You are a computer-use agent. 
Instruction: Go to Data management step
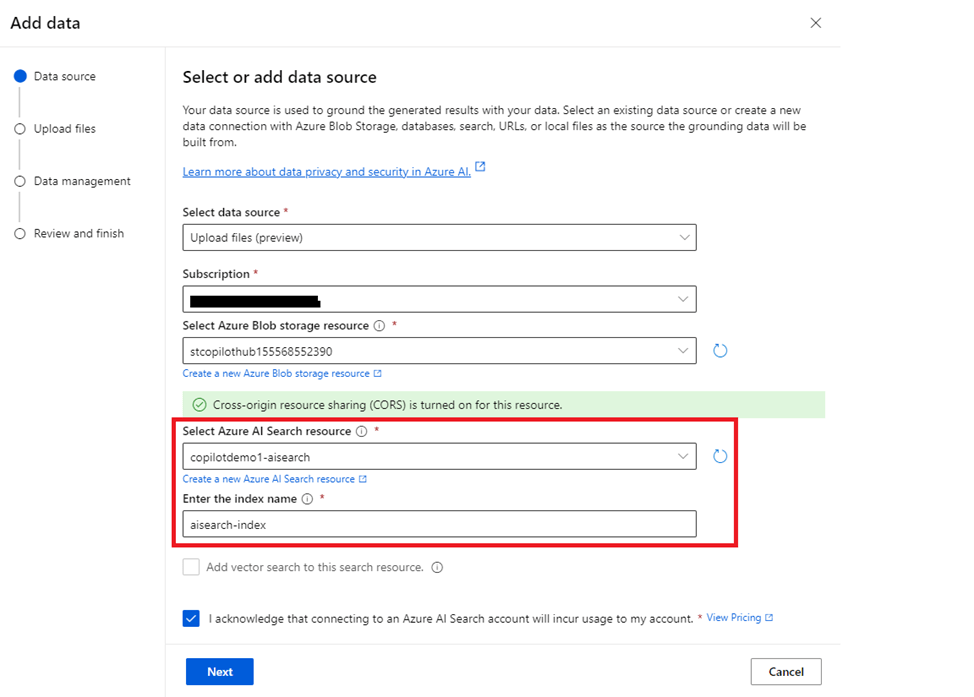(x=82, y=181)
